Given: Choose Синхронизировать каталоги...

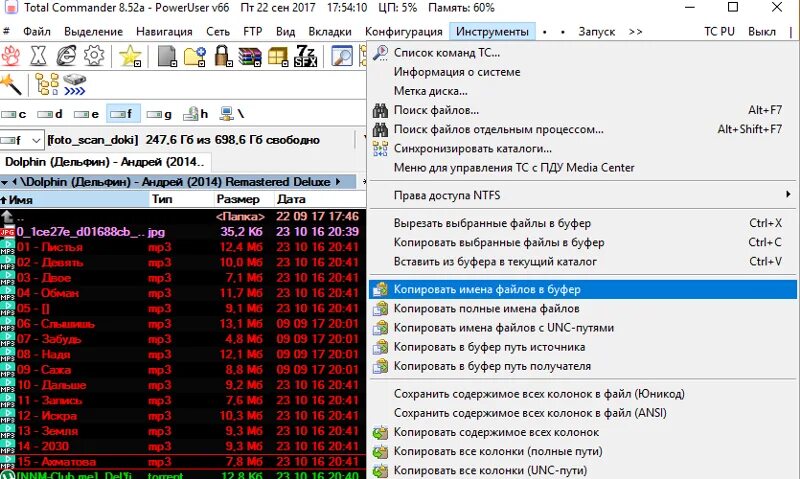Looking at the screenshot, I should click(582, 148).
